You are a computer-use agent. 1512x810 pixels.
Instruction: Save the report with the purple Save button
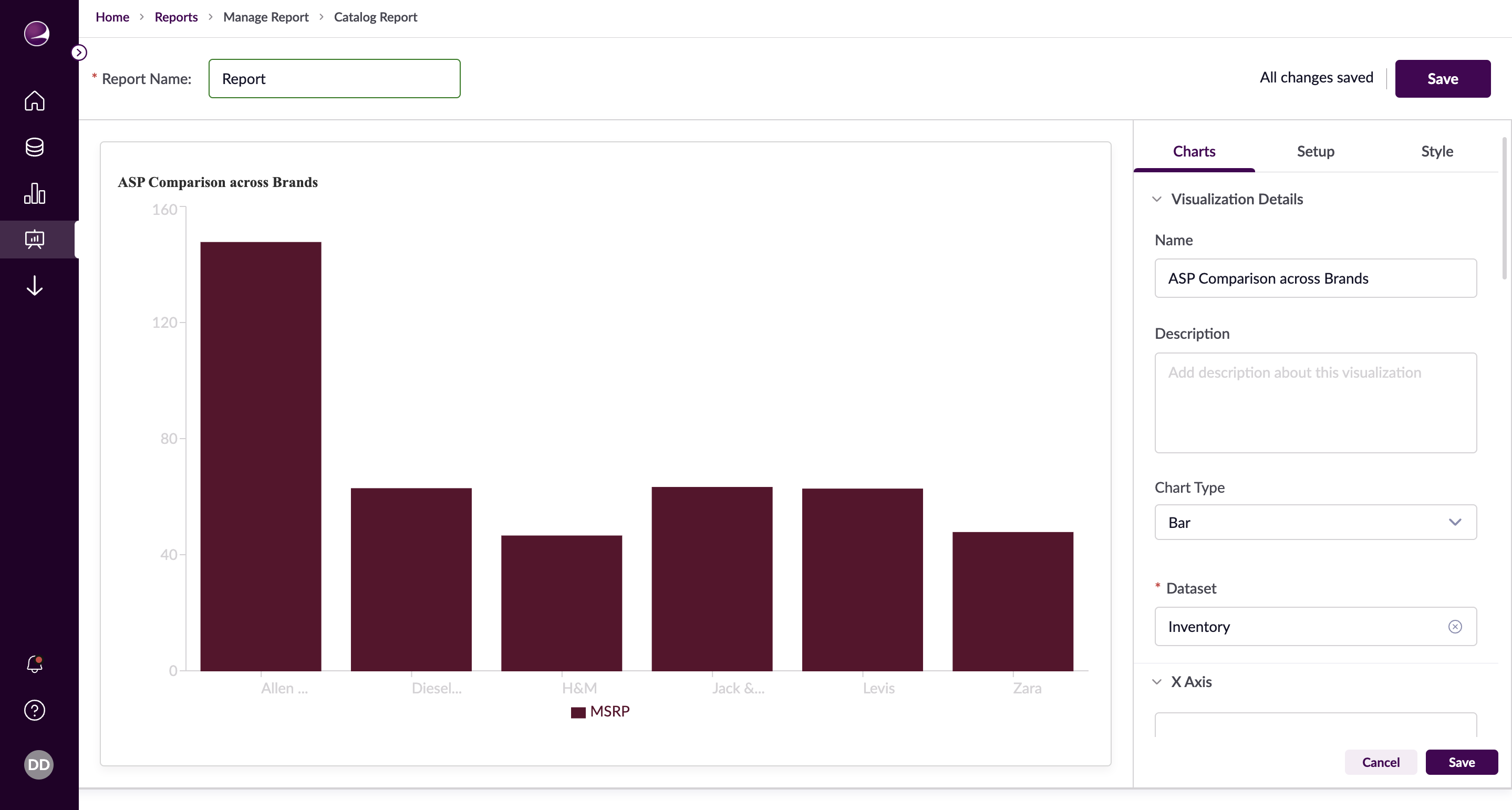(1443, 78)
